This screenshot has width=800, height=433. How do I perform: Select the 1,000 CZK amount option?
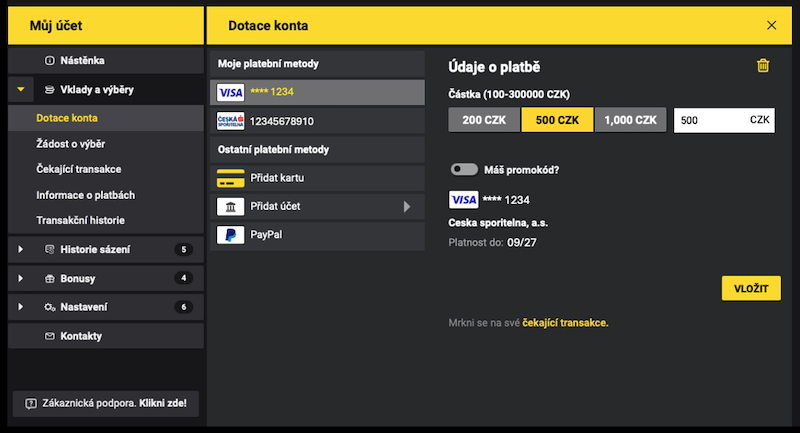coord(631,121)
